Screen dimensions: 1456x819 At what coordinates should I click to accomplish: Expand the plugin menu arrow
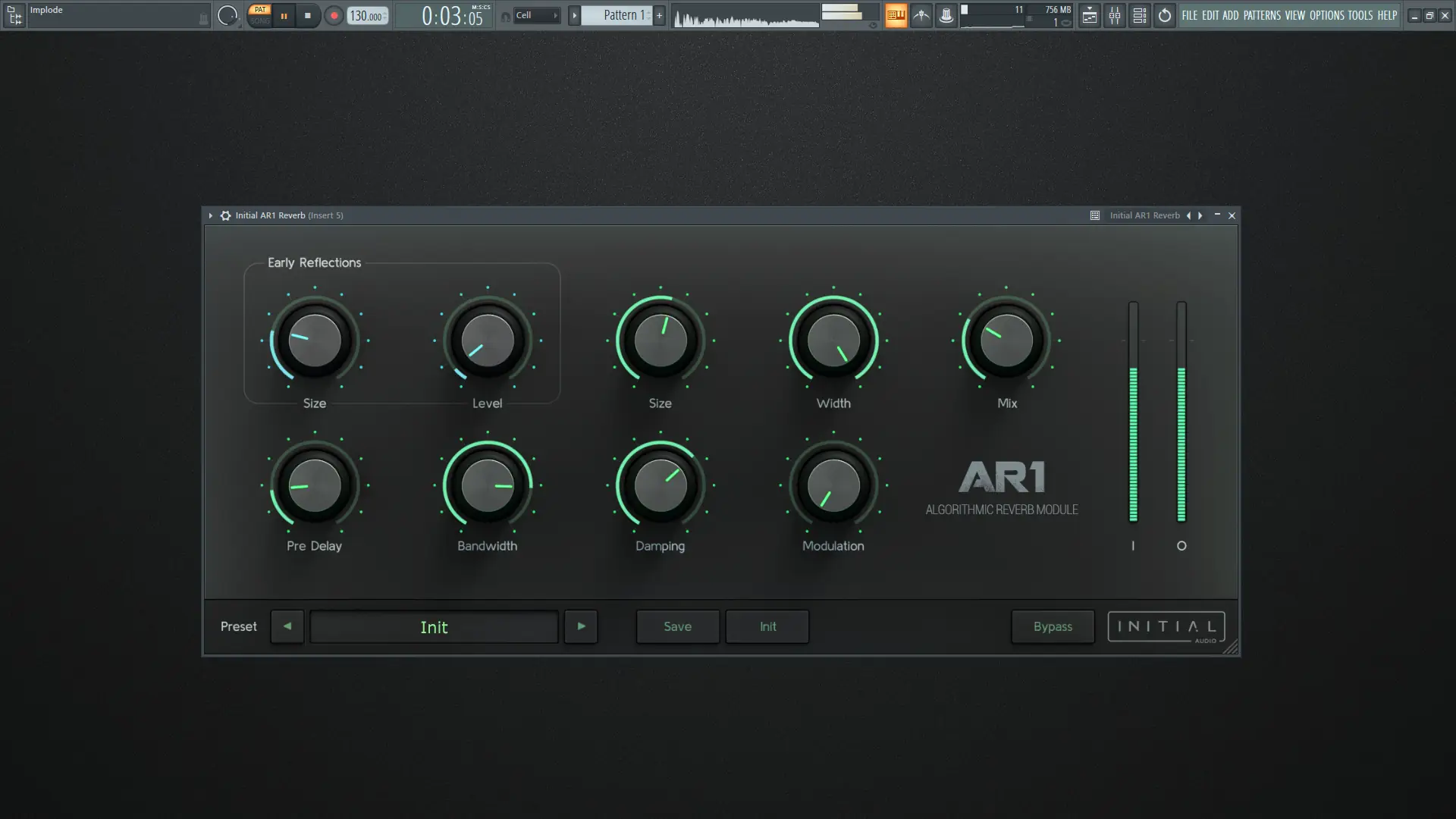tap(210, 215)
